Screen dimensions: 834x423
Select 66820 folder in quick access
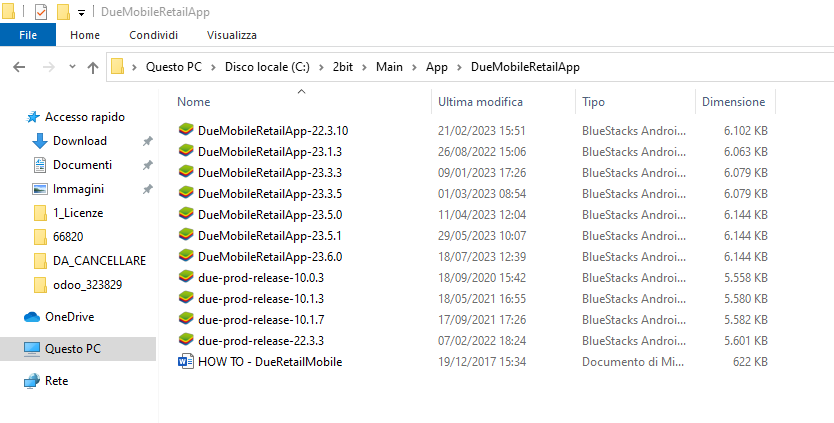[68, 237]
